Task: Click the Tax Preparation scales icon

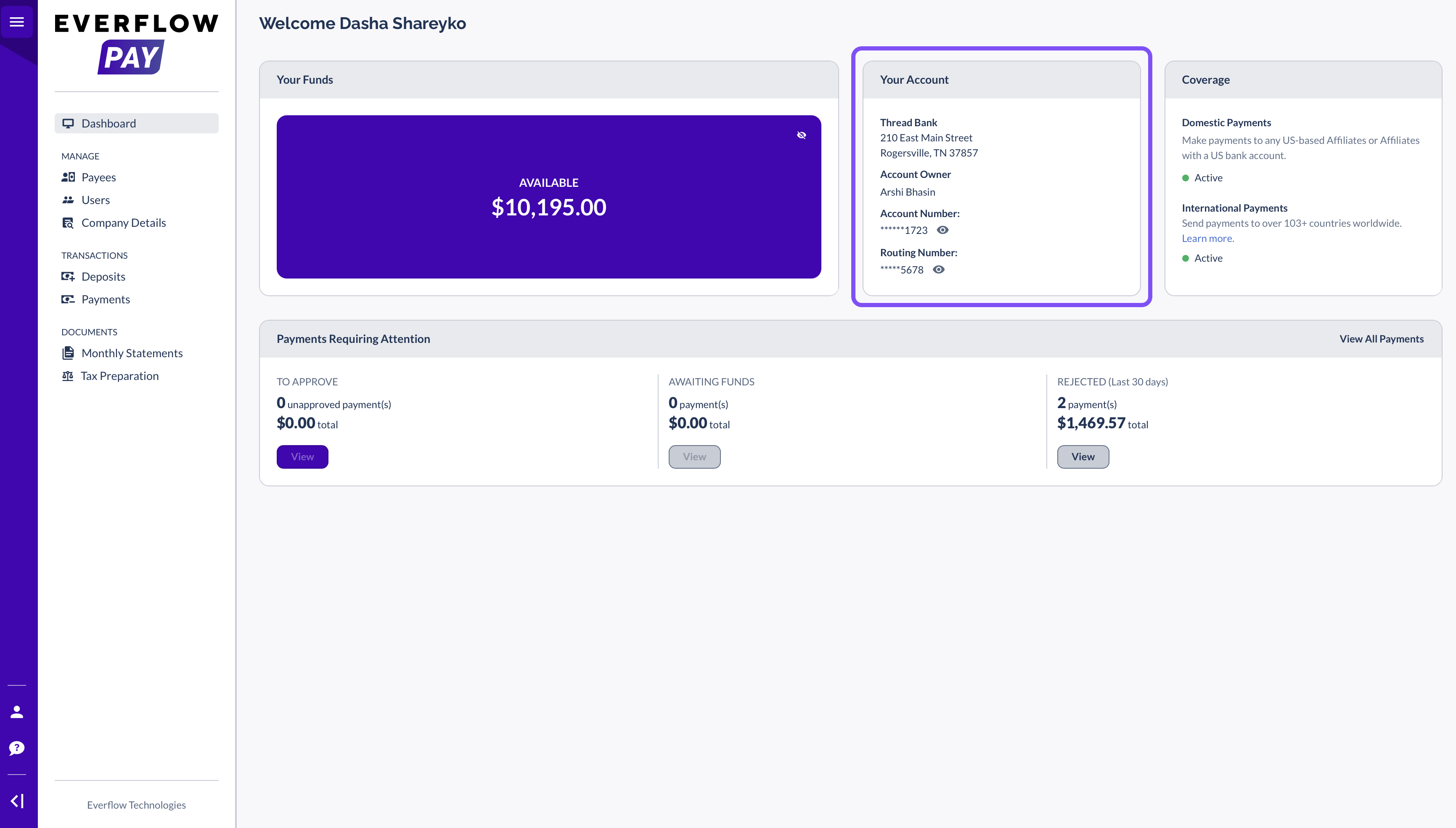Action: (x=68, y=376)
